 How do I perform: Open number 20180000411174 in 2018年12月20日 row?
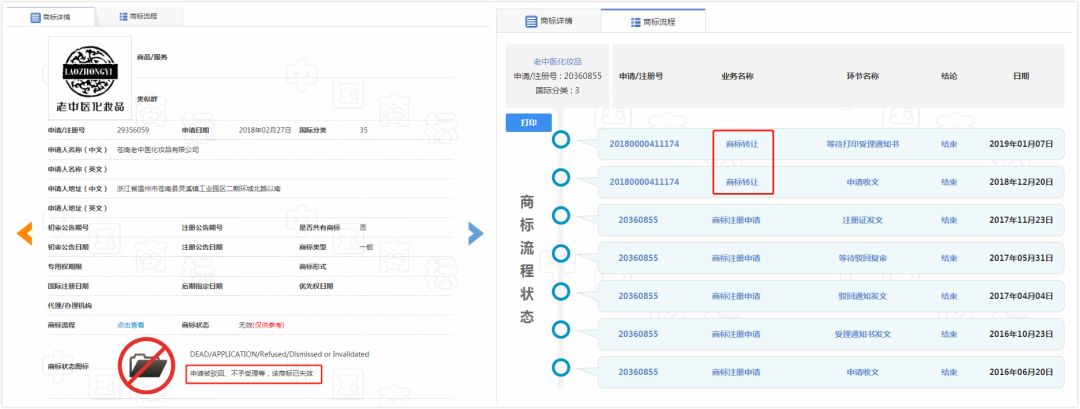pyautogui.click(x=644, y=182)
